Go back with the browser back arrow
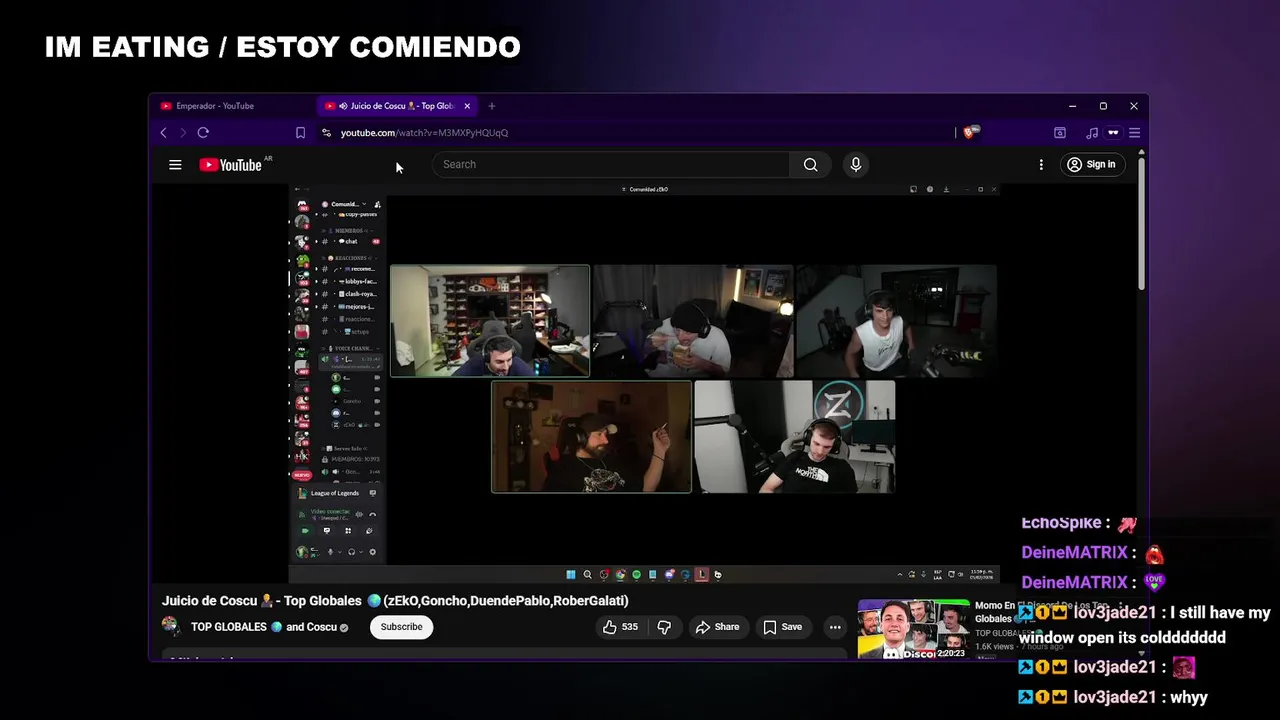The image size is (1280, 720). click(164, 132)
